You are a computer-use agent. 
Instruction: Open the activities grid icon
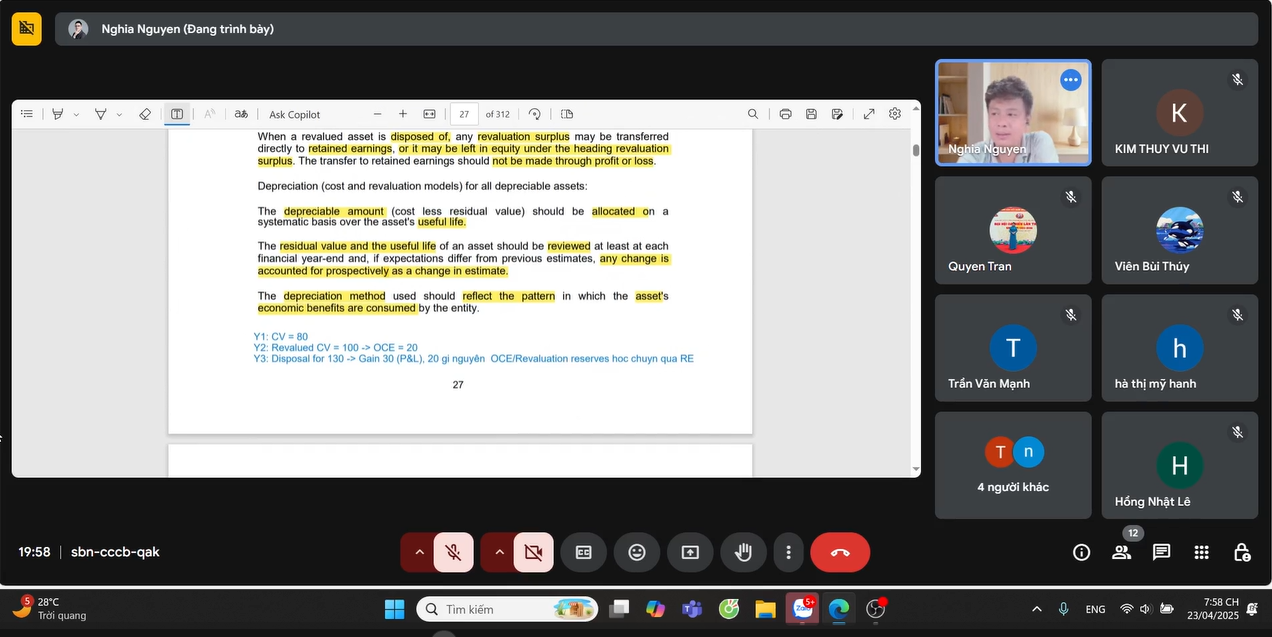click(x=1201, y=552)
